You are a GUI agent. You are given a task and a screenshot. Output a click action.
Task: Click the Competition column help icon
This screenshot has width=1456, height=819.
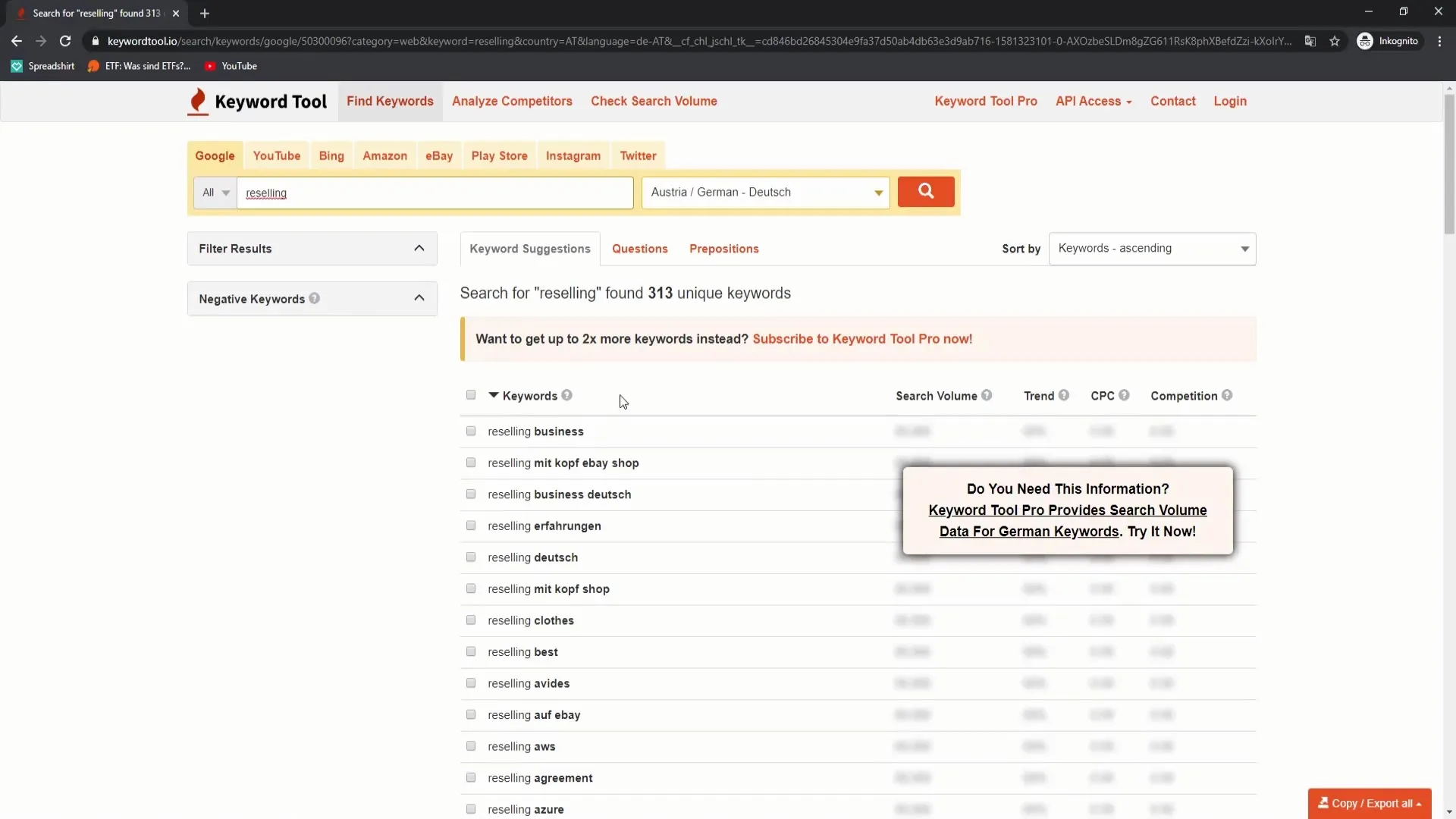pyautogui.click(x=1227, y=395)
